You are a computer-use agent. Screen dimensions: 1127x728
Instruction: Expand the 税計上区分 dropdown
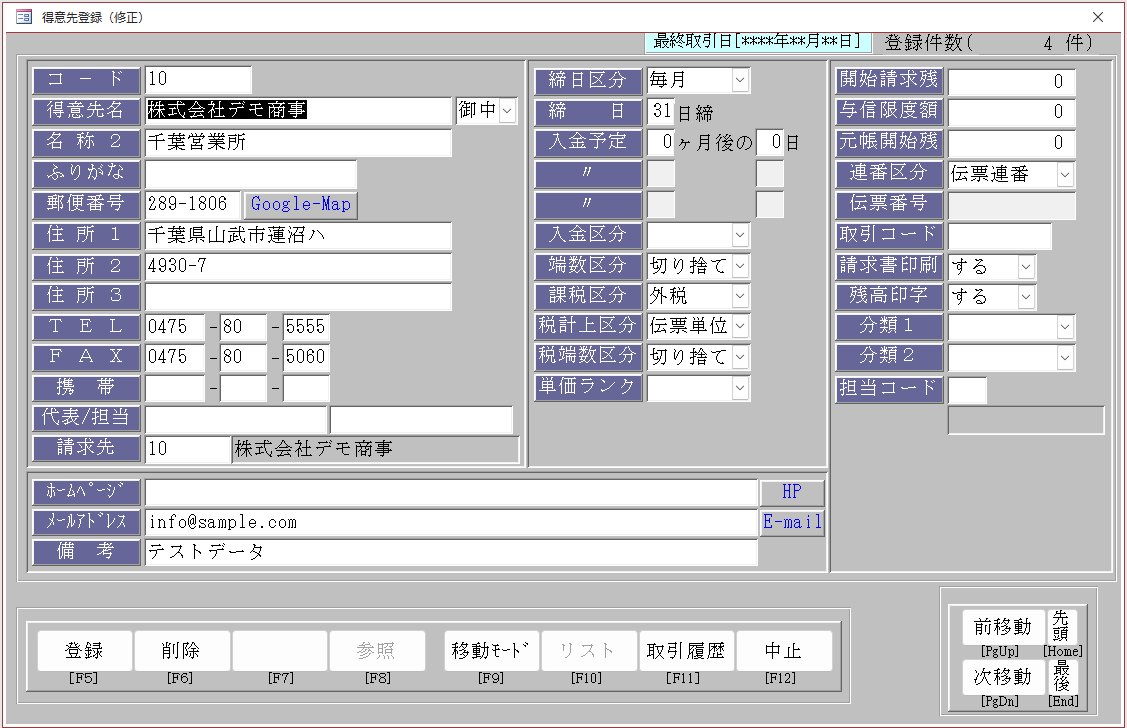click(x=740, y=327)
